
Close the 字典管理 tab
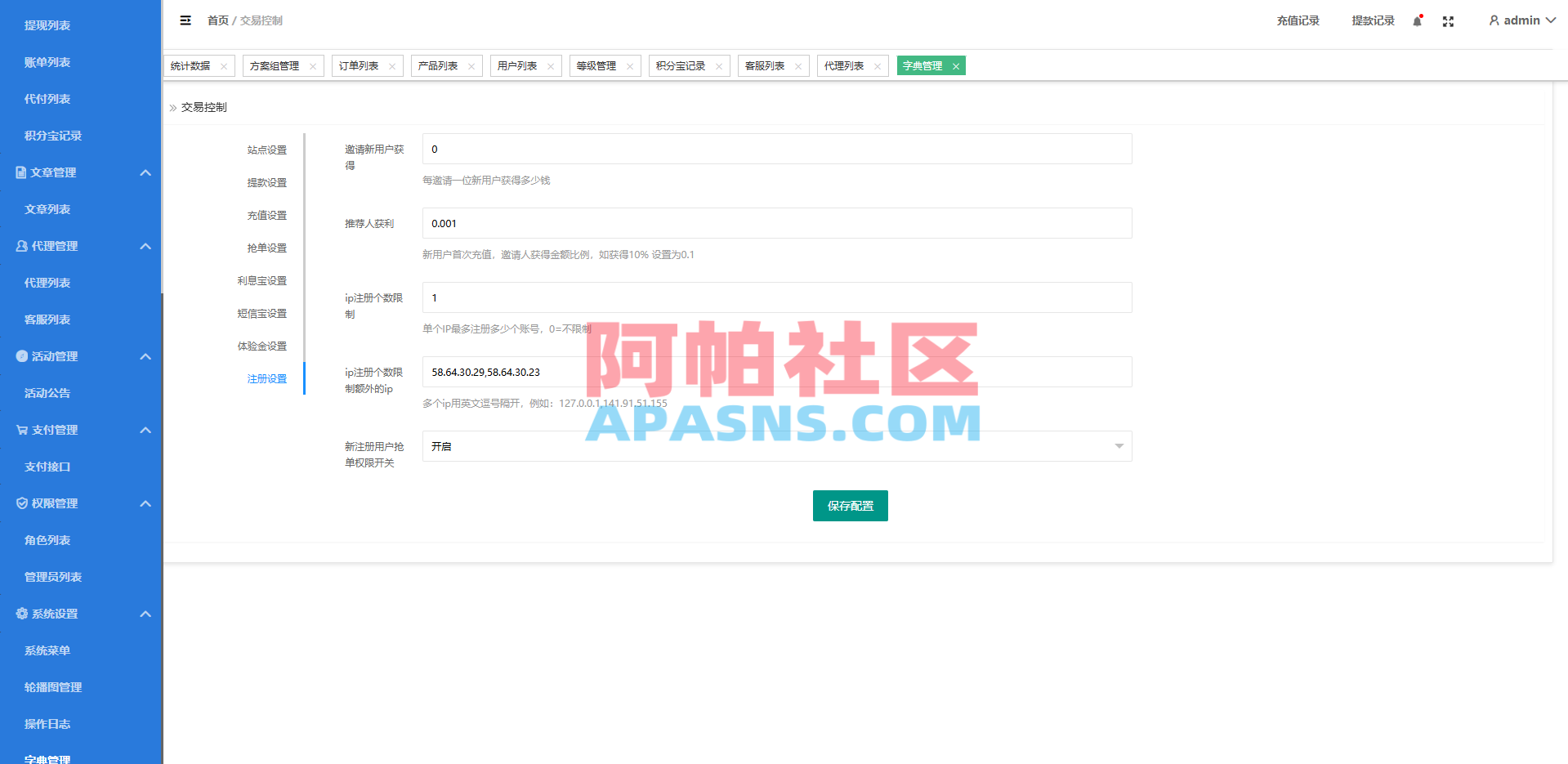point(956,66)
